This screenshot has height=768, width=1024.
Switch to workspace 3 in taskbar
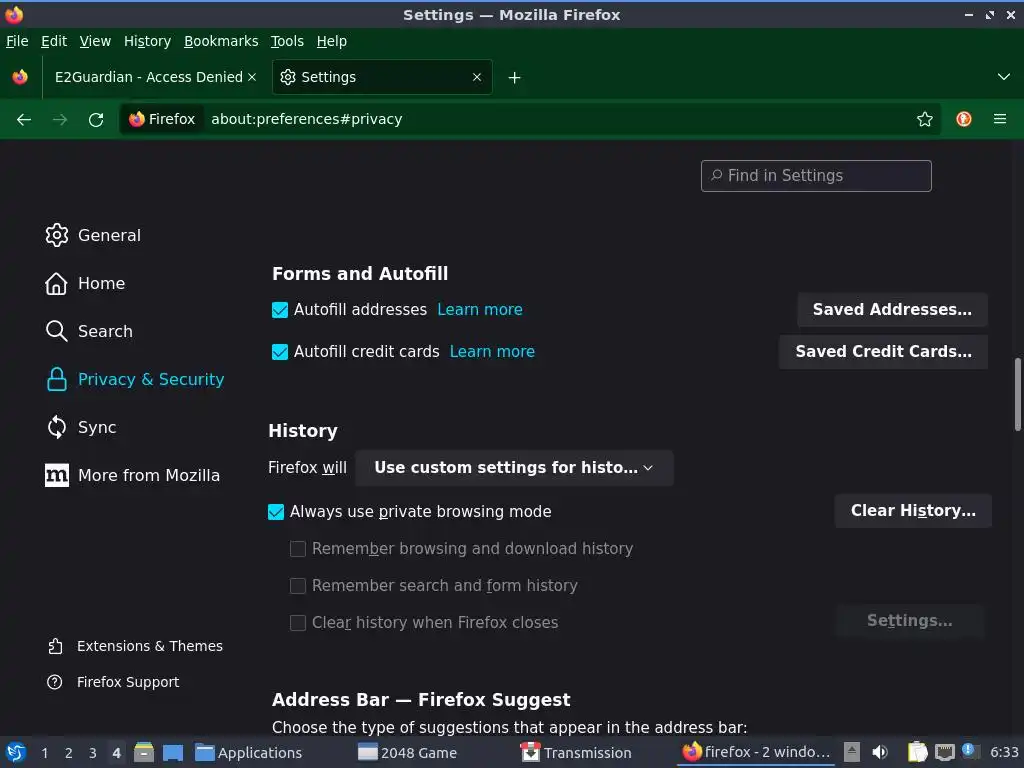pos(93,753)
